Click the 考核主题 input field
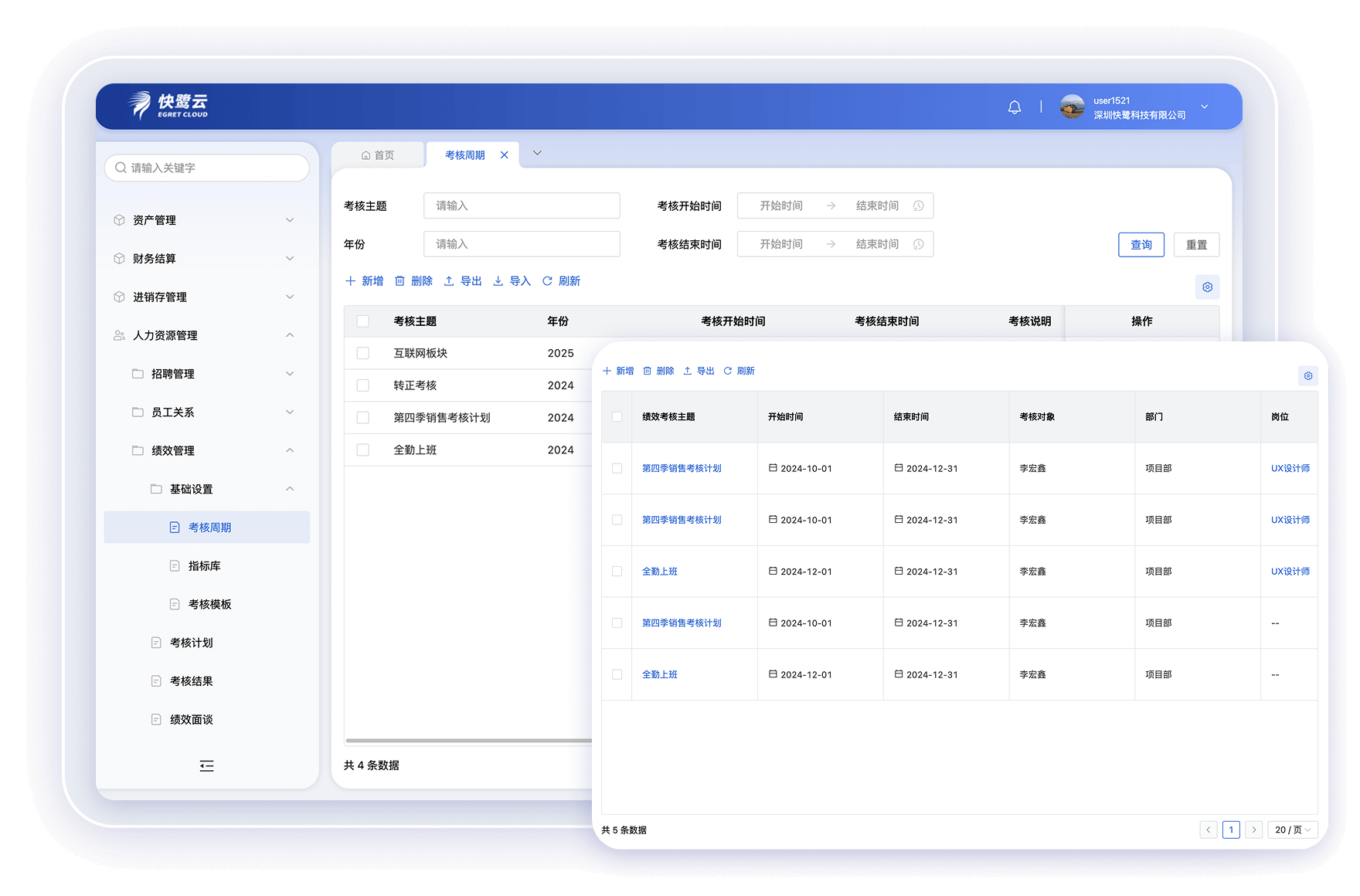The image size is (1360, 896). coord(522,205)
